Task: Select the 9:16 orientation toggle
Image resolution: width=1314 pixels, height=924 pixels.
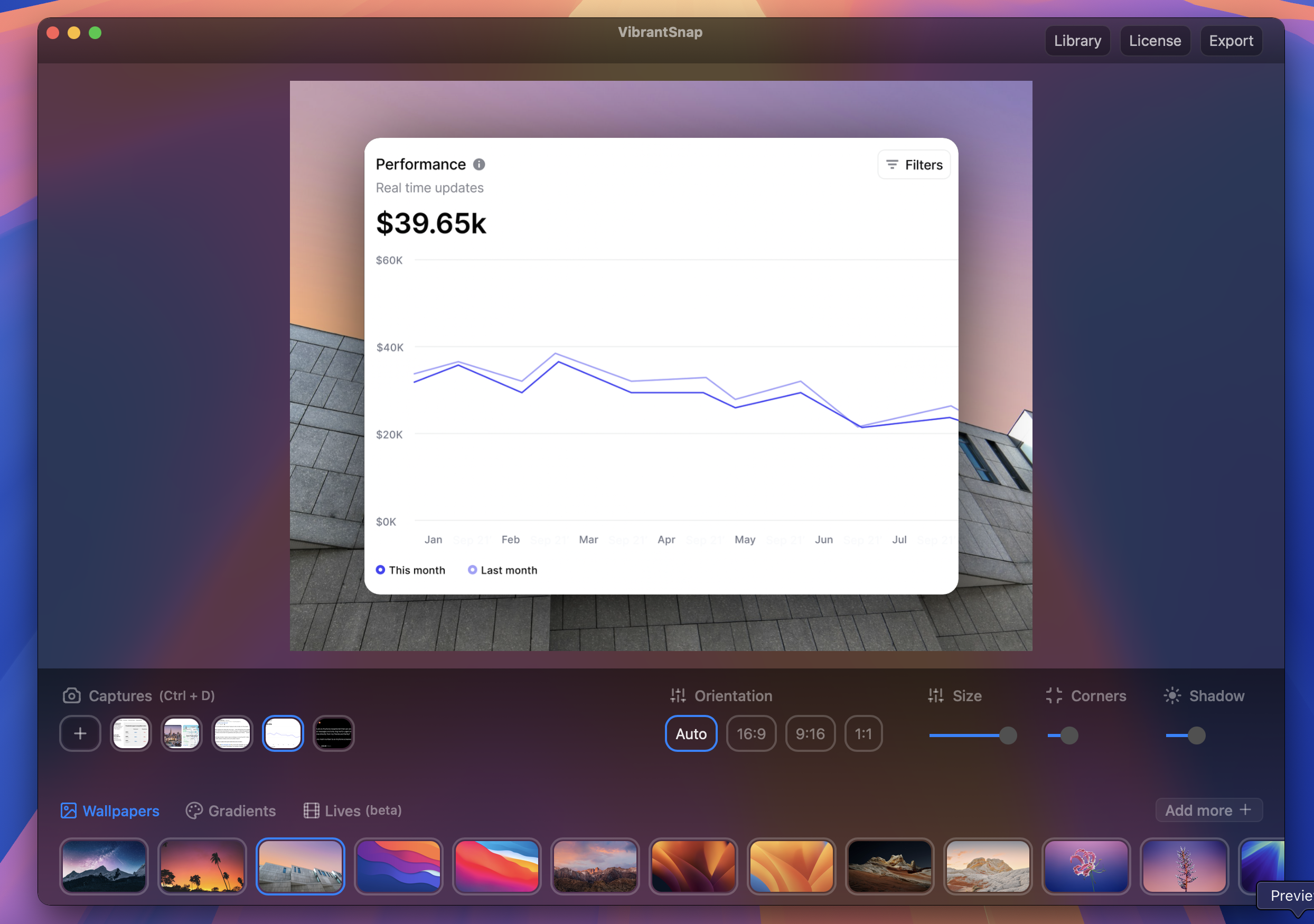Action: (810, 734)
